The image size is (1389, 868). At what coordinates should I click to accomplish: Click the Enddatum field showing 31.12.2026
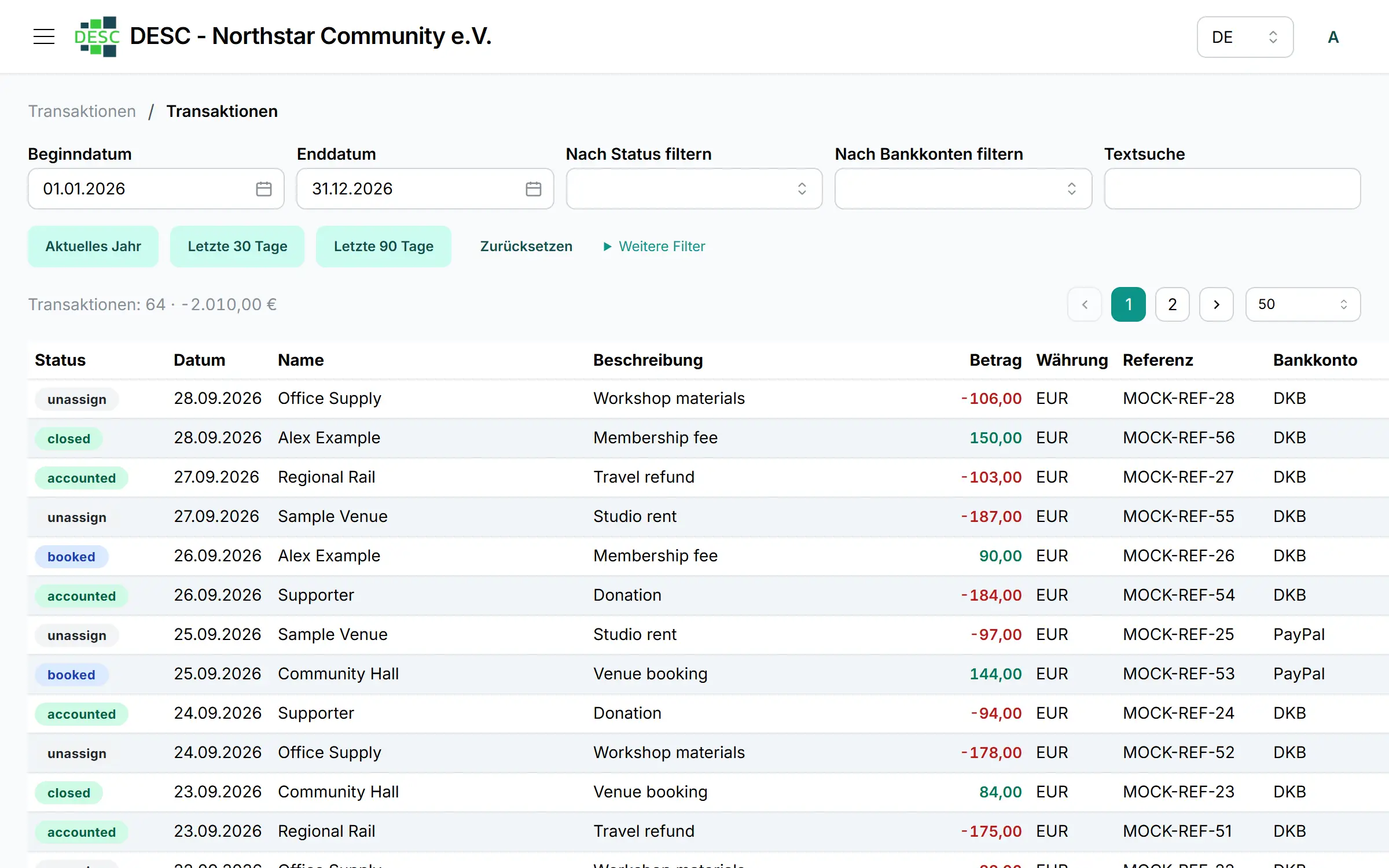coord(425,189)
